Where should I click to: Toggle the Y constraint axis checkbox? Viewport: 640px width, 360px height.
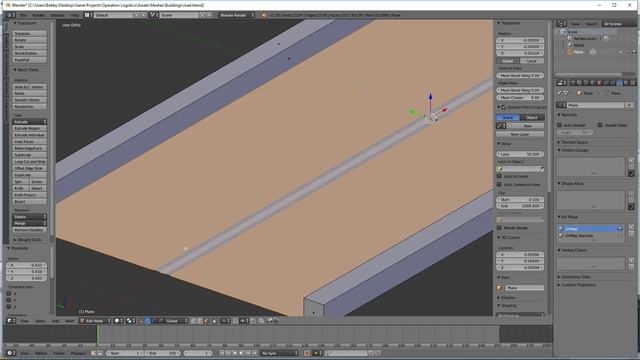[9, 300]
